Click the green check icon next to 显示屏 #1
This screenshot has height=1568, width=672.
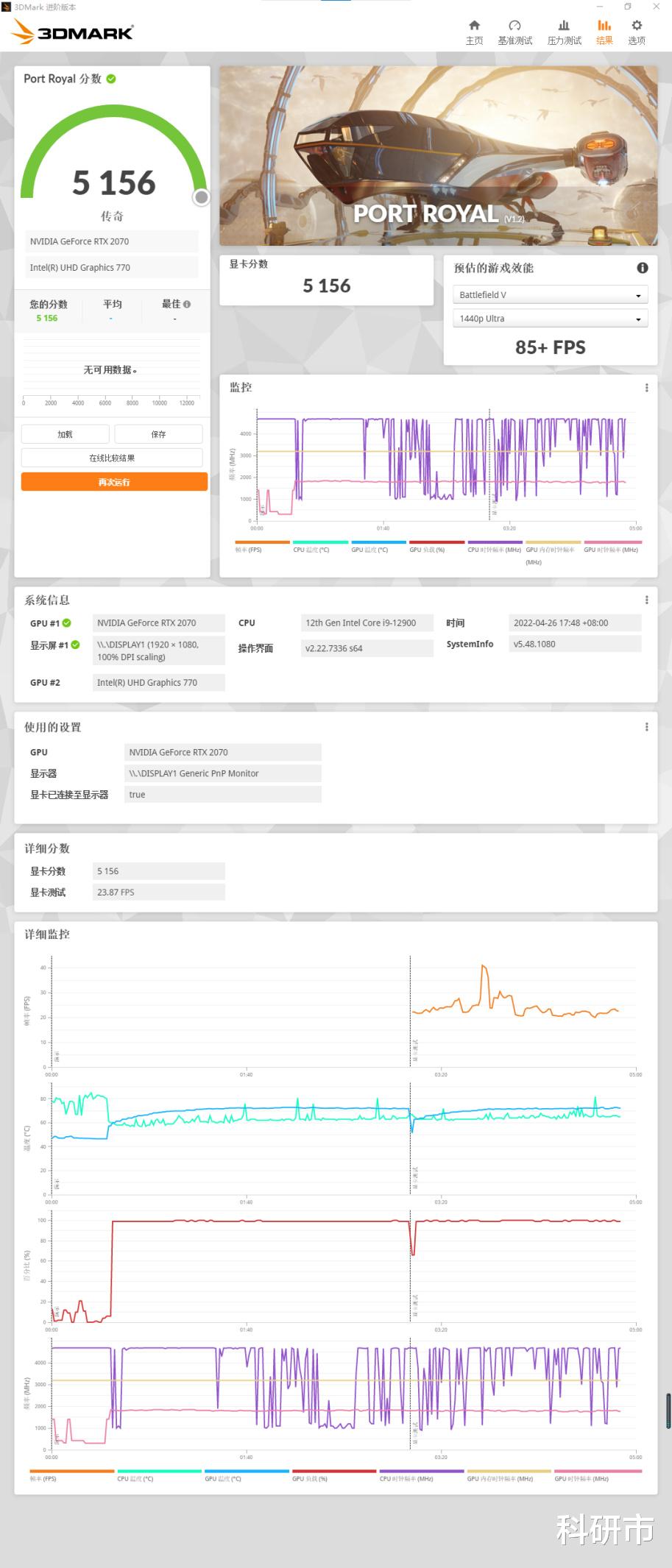[75, 645]
